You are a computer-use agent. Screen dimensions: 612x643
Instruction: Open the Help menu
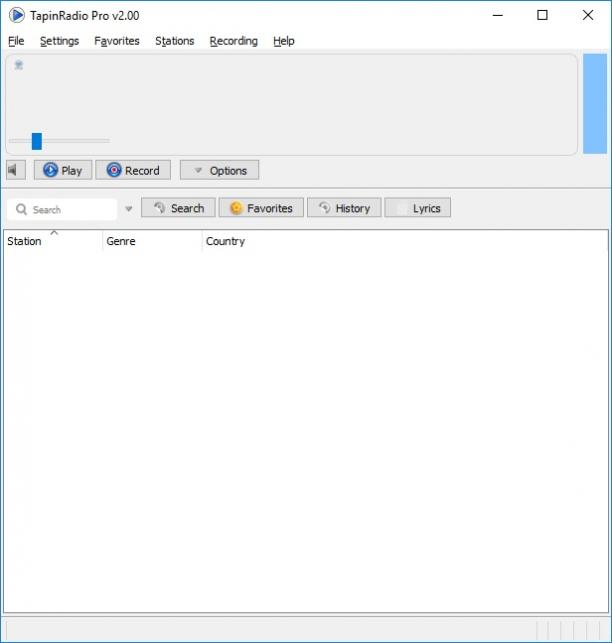pos(283,41)
